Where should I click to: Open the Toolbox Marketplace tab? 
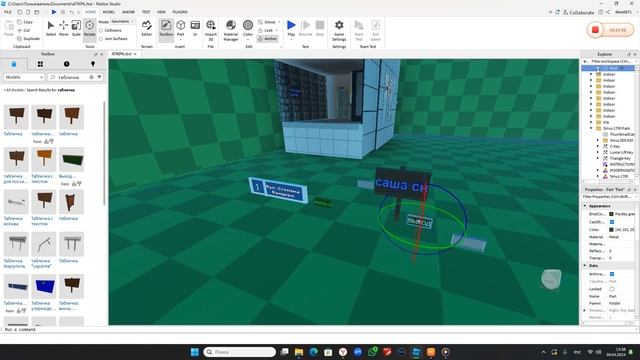(14, 64)
